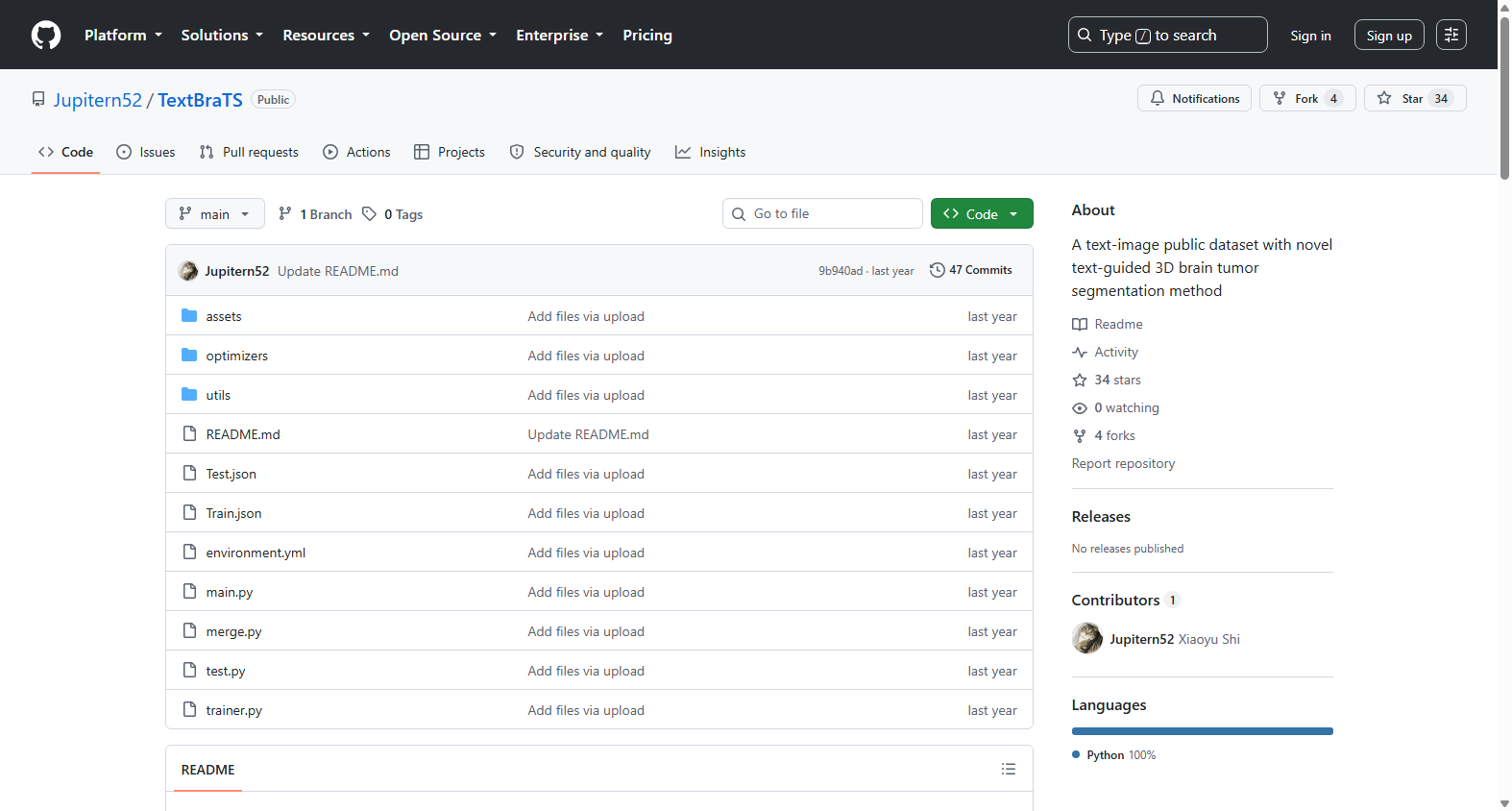Expand the Solutions menu
The image size is (1512, 811).
[x=222, y=36]
